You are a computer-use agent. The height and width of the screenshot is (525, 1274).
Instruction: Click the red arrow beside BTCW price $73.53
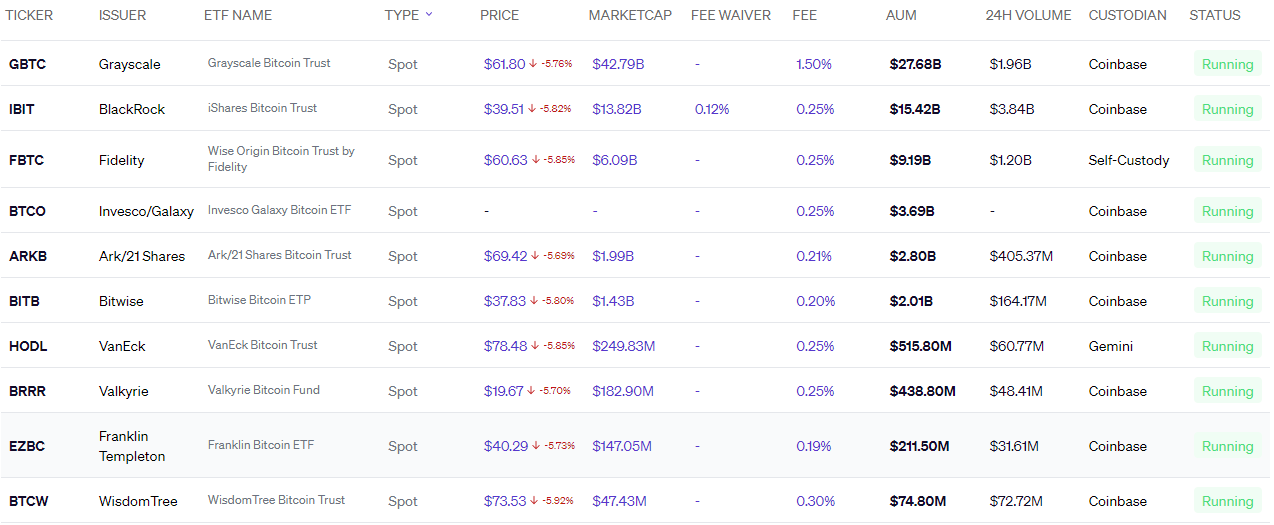point(535,501)
